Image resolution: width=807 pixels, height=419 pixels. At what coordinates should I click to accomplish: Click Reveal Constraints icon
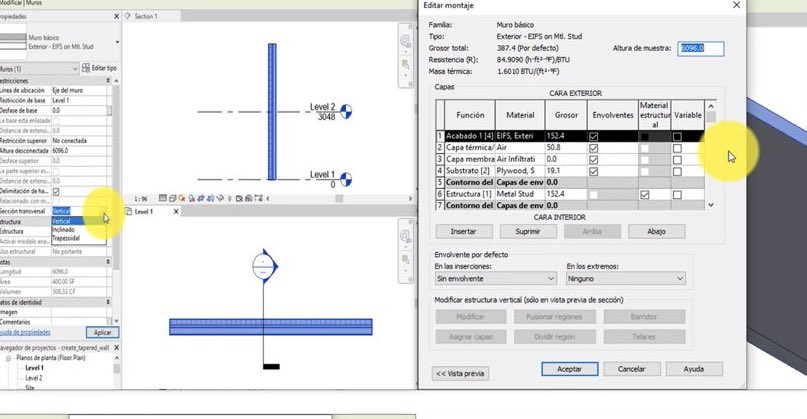[x=258, y=198]
